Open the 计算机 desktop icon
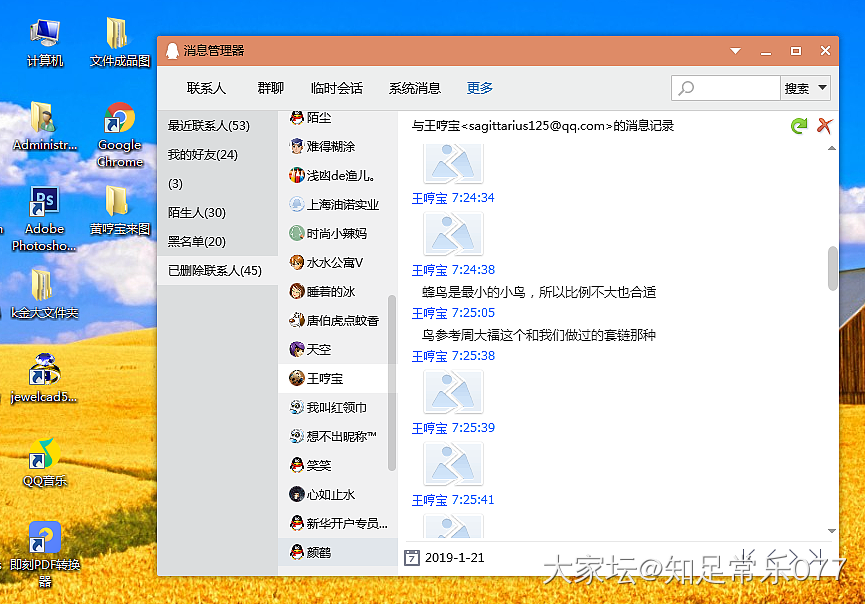 point(45,42)
